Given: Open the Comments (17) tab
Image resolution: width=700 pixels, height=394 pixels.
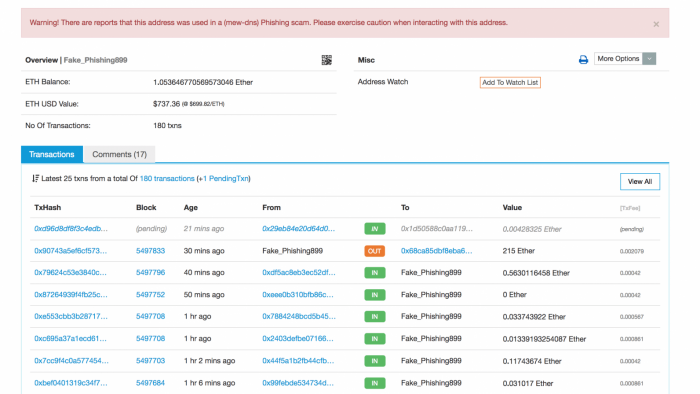Looking at the screenshot, I should 119,154.
